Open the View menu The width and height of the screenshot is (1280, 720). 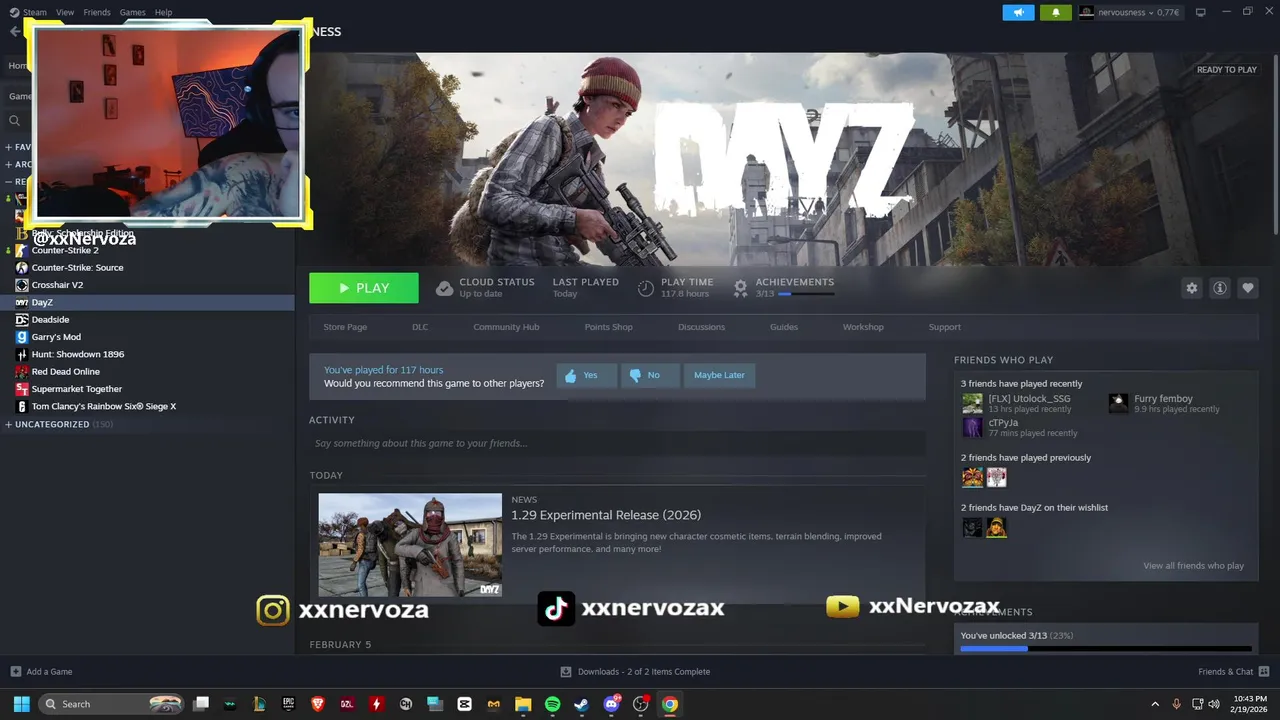(x=65, y=12)
